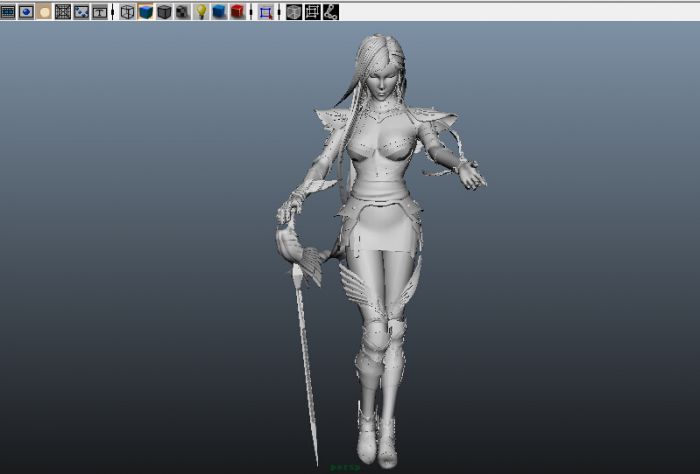Click the safe title 'T' frame icon
This screenshot has height=474, width=700.
click(99, 12)
